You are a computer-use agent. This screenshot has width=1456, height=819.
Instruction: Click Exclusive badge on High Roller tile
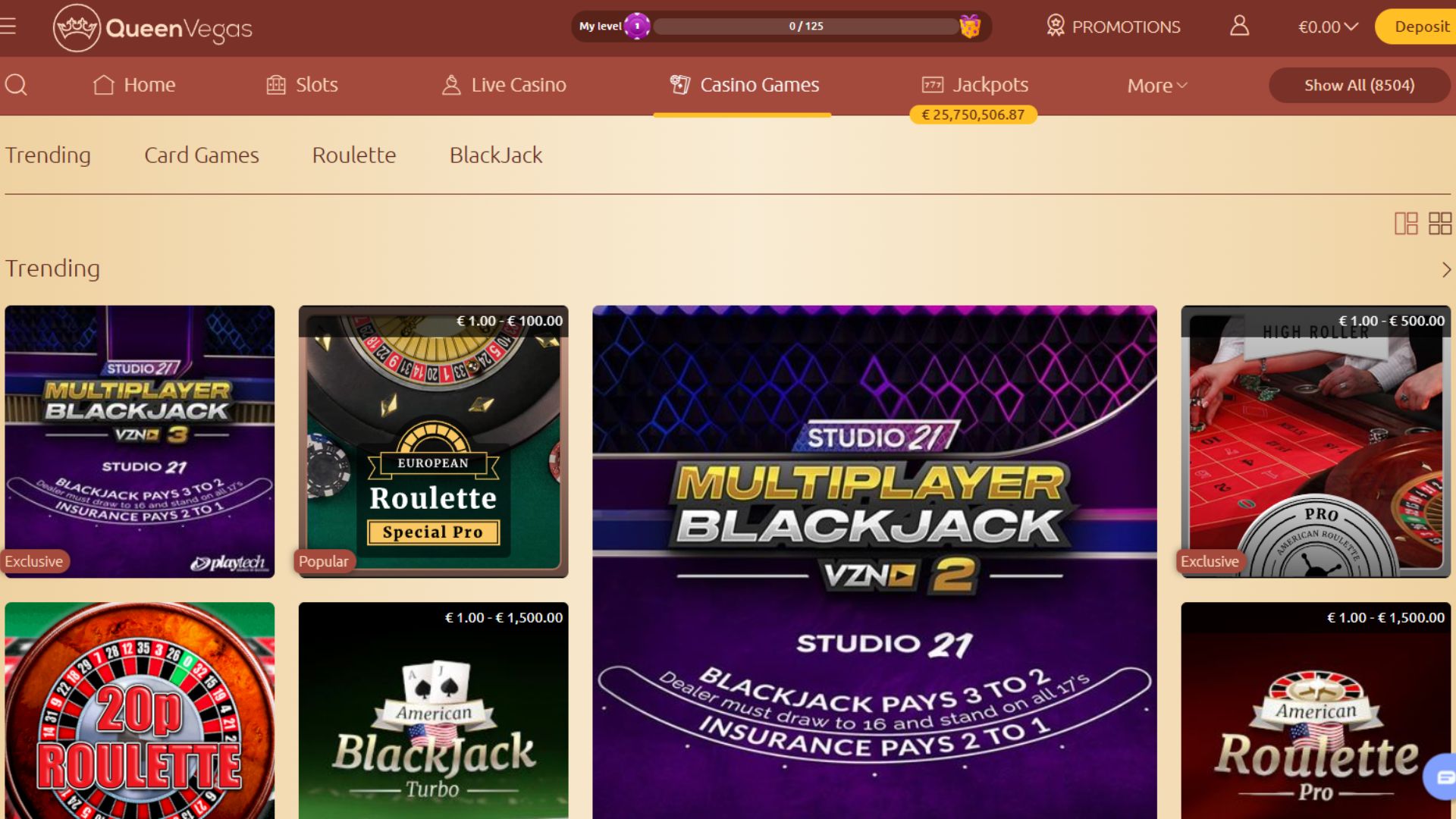click(x=1211, y=561)
